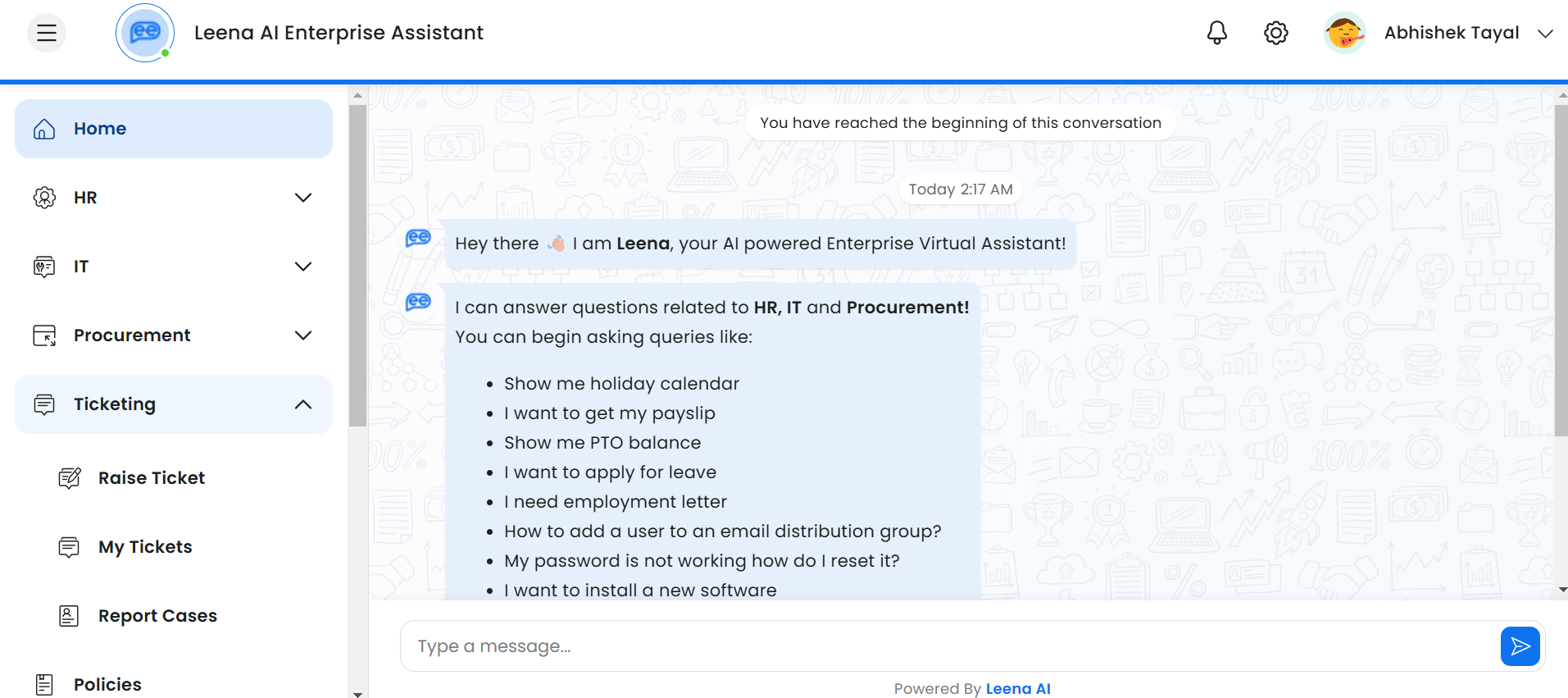Open the settings gear
The image size is (1568, 698).
[x=1276, y=33]
